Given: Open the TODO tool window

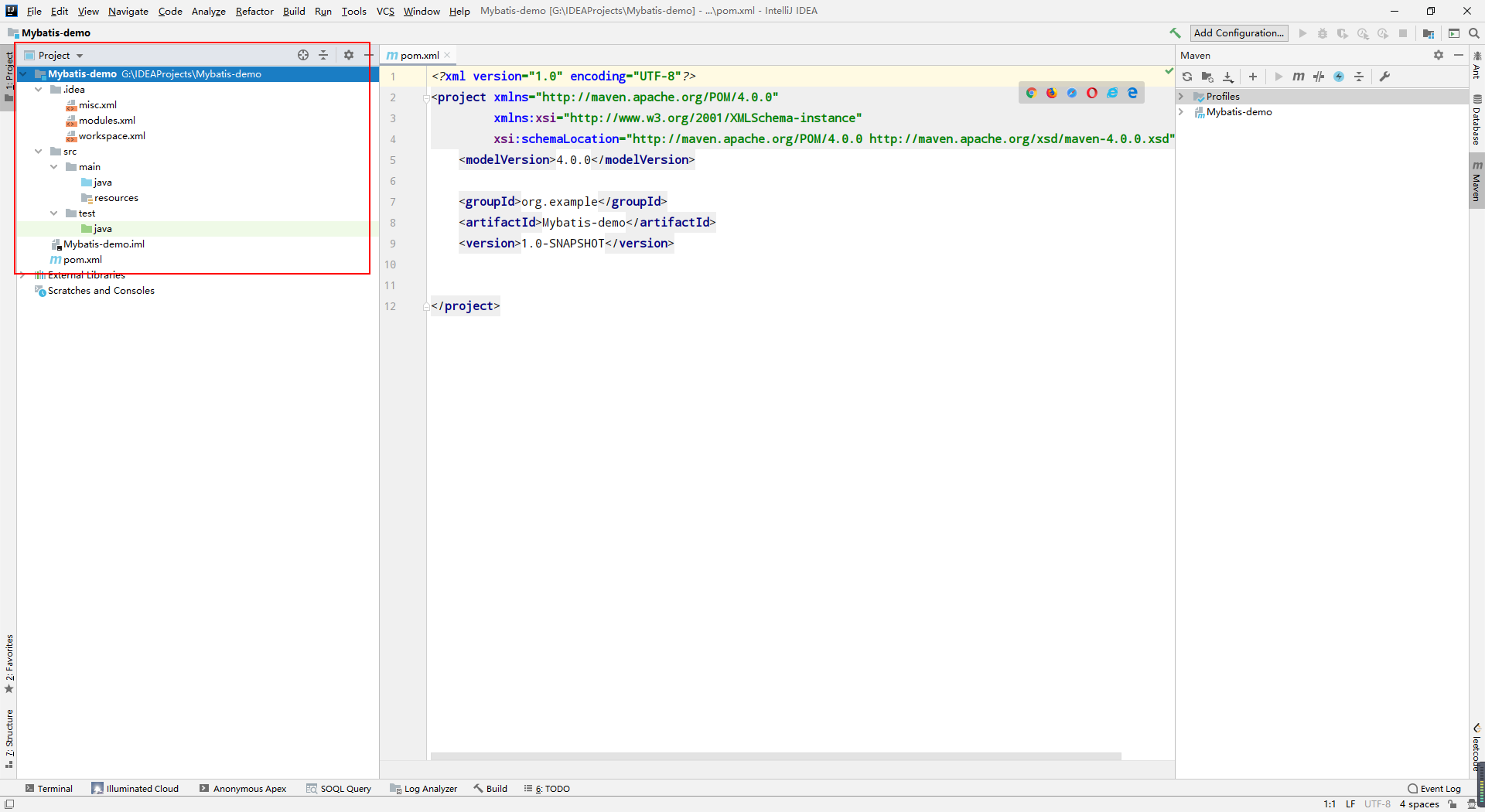Looking at the screenshot, I should tap(547, 789).
